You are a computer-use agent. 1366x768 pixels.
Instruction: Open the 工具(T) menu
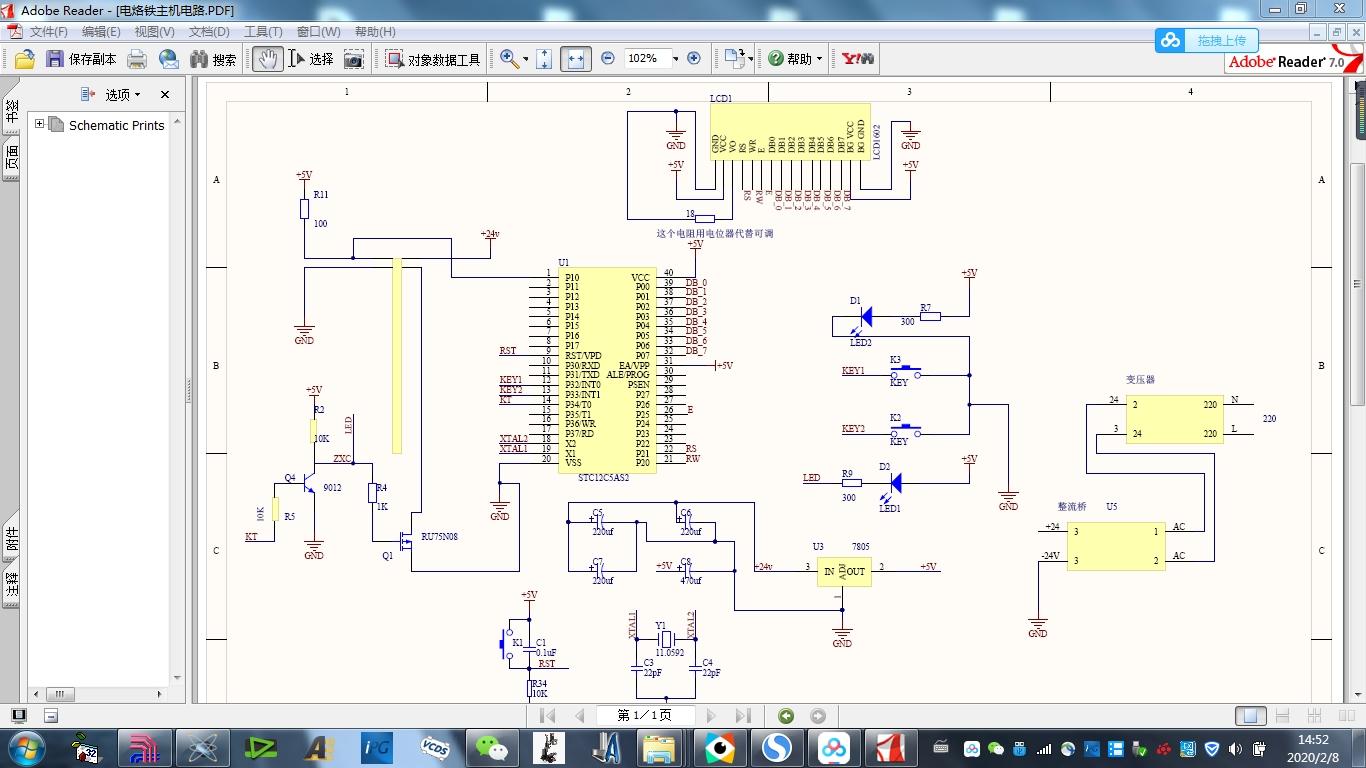[x=263, y=32]
